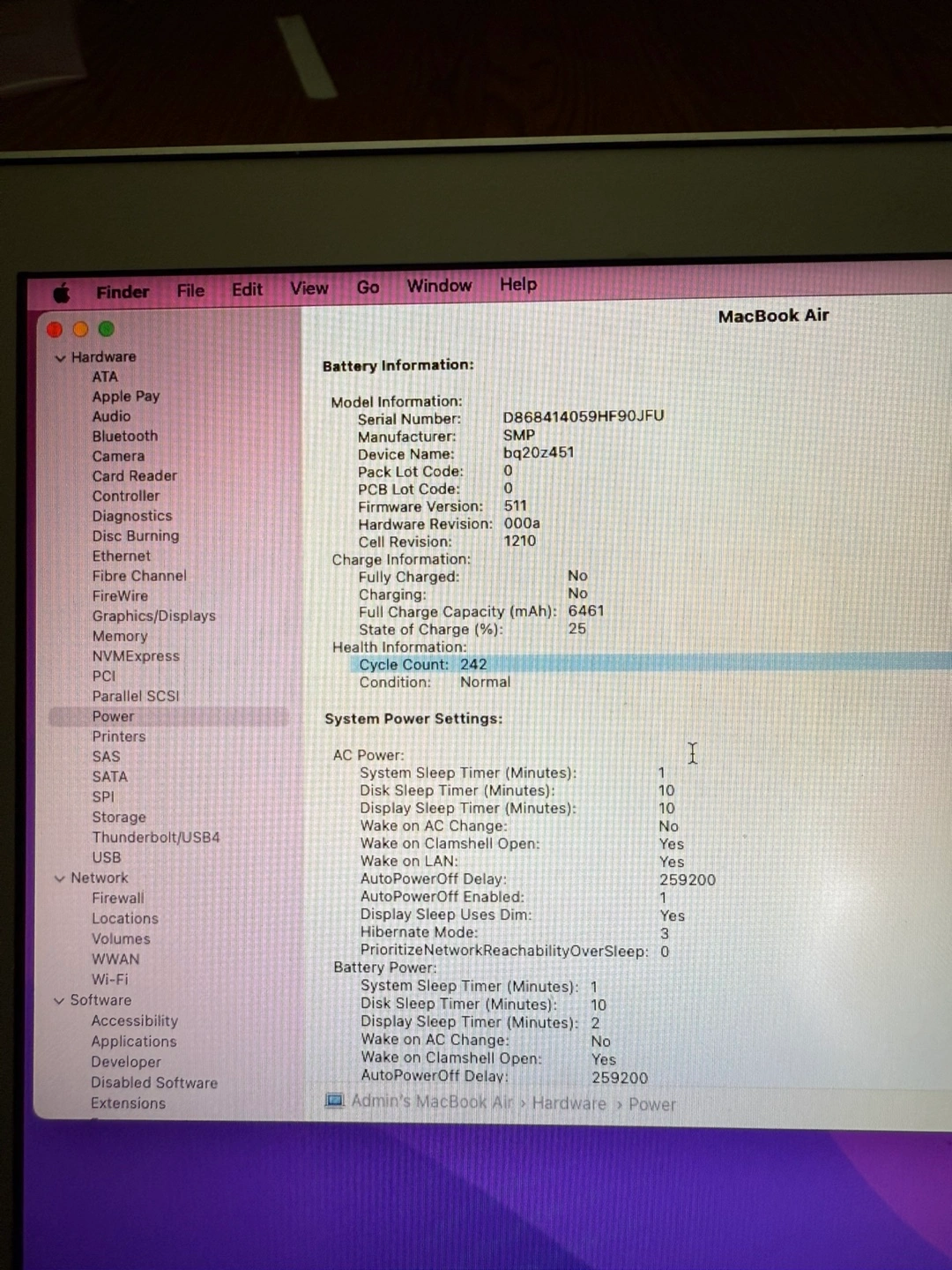Click Admin's MacBook Air in path bar

(432, 1102)
